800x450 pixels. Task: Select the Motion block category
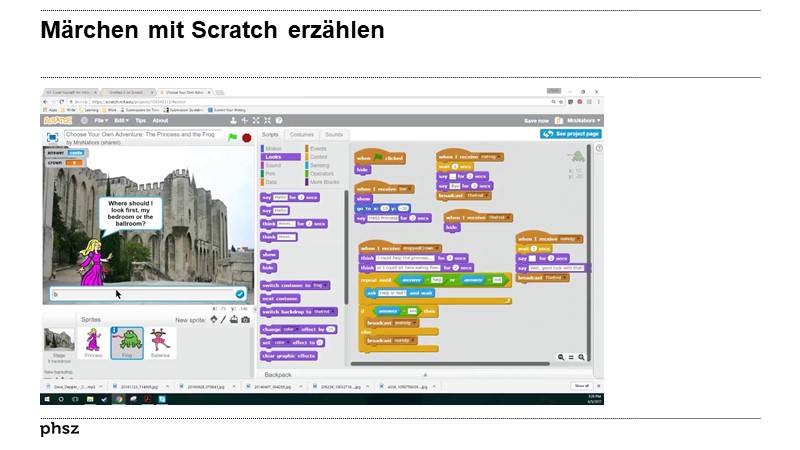click(273, 148)
